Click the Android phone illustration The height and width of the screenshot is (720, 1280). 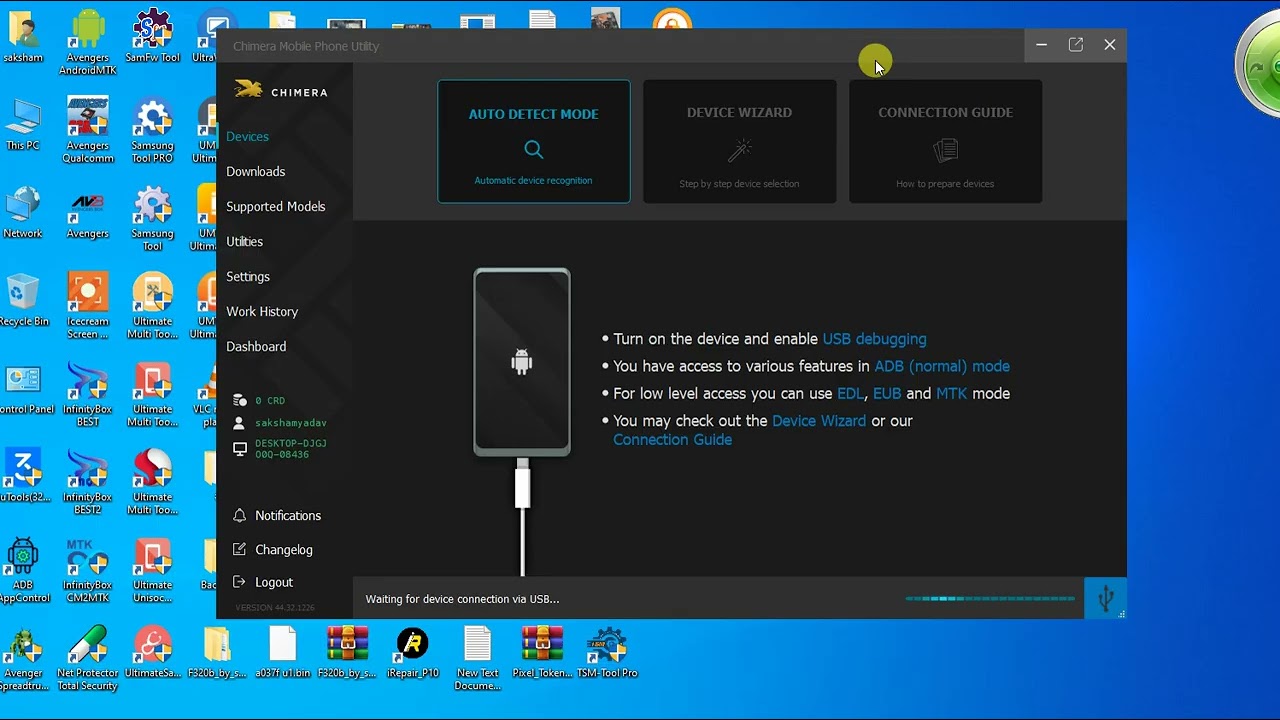(x=522, y=362)
